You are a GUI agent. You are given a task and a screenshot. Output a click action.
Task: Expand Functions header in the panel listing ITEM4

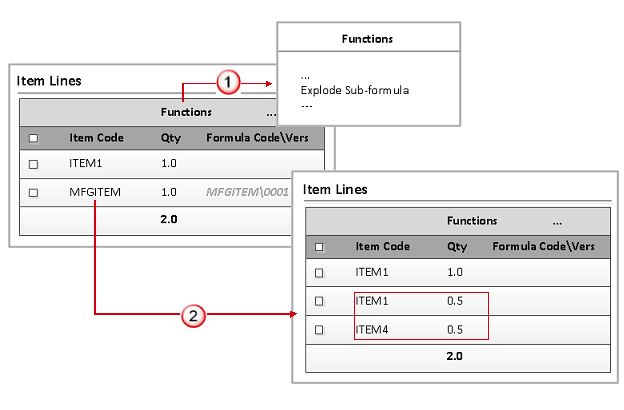(472, 220)
